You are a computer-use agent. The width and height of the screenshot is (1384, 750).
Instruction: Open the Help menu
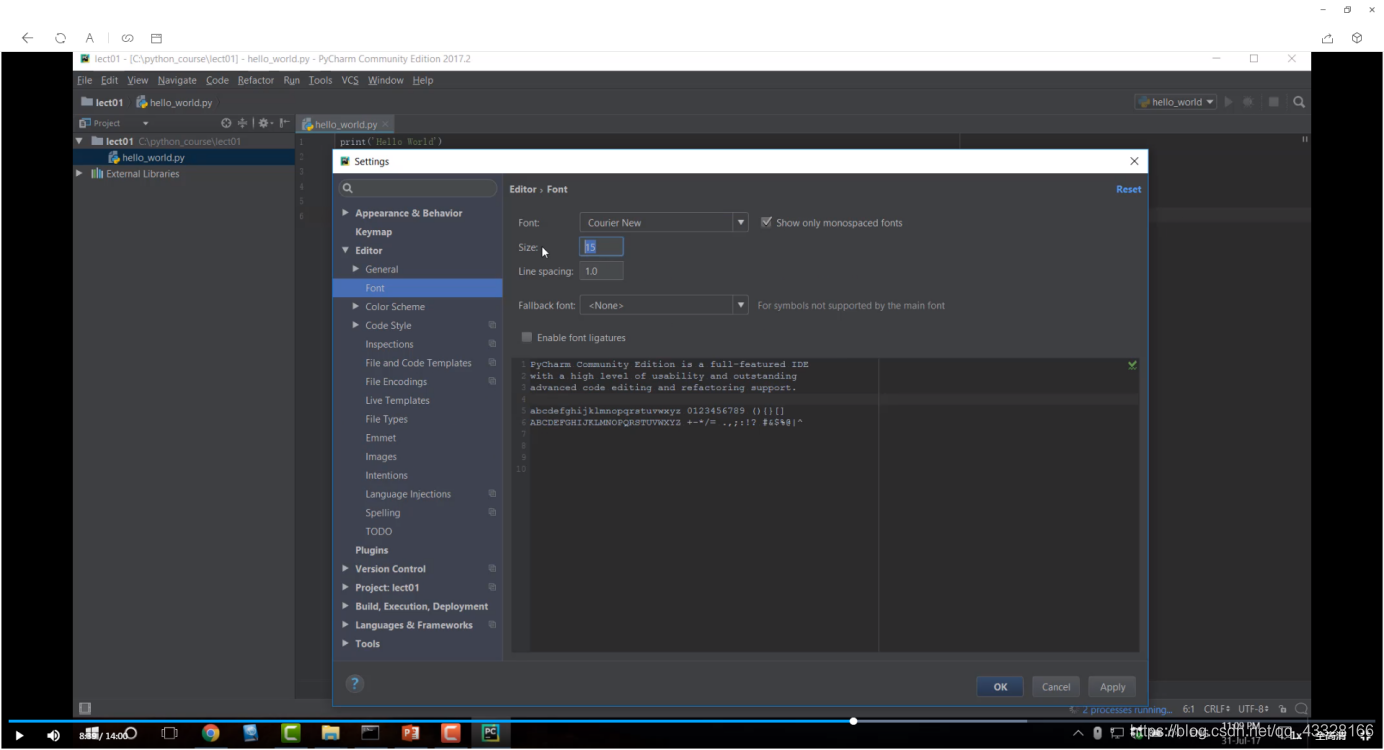point(423,80)
